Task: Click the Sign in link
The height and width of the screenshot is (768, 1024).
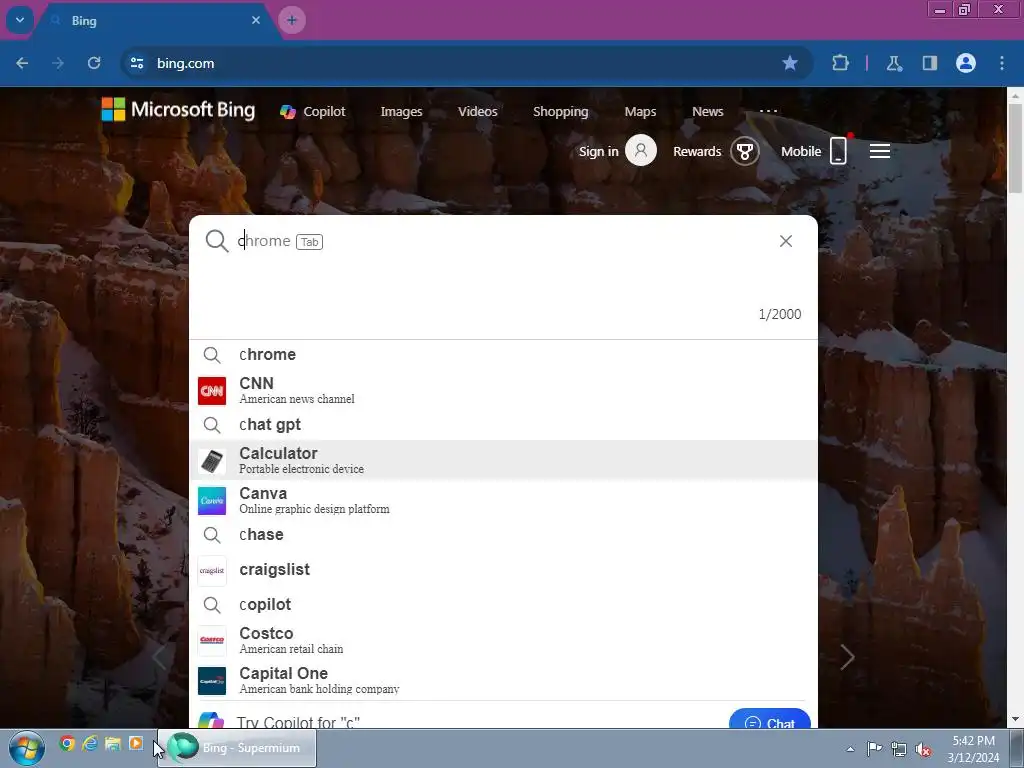Action: (x=598, y=152)
